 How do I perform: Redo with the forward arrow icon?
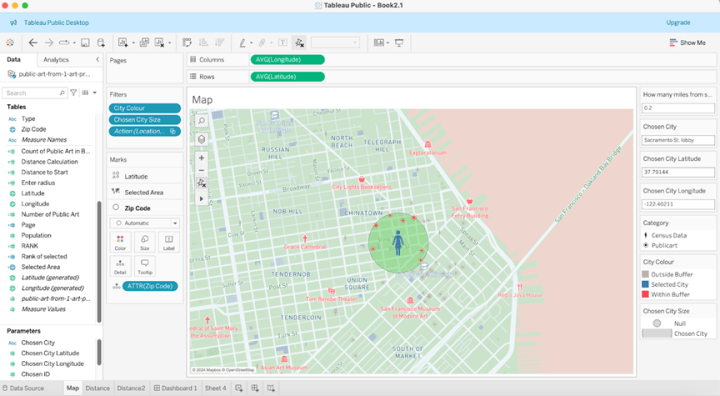point(49,43)
